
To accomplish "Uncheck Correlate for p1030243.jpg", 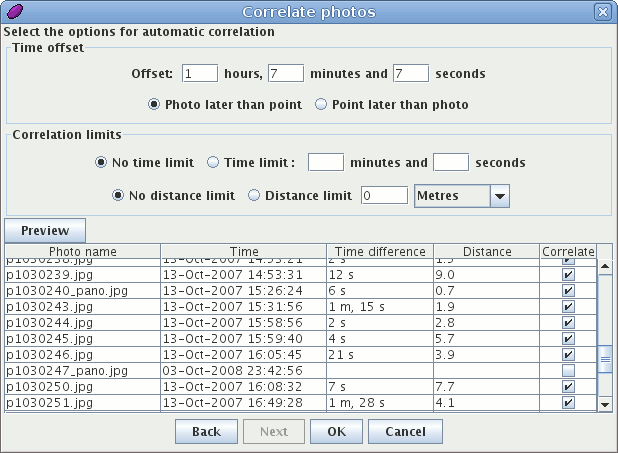I will coord(568,306).
